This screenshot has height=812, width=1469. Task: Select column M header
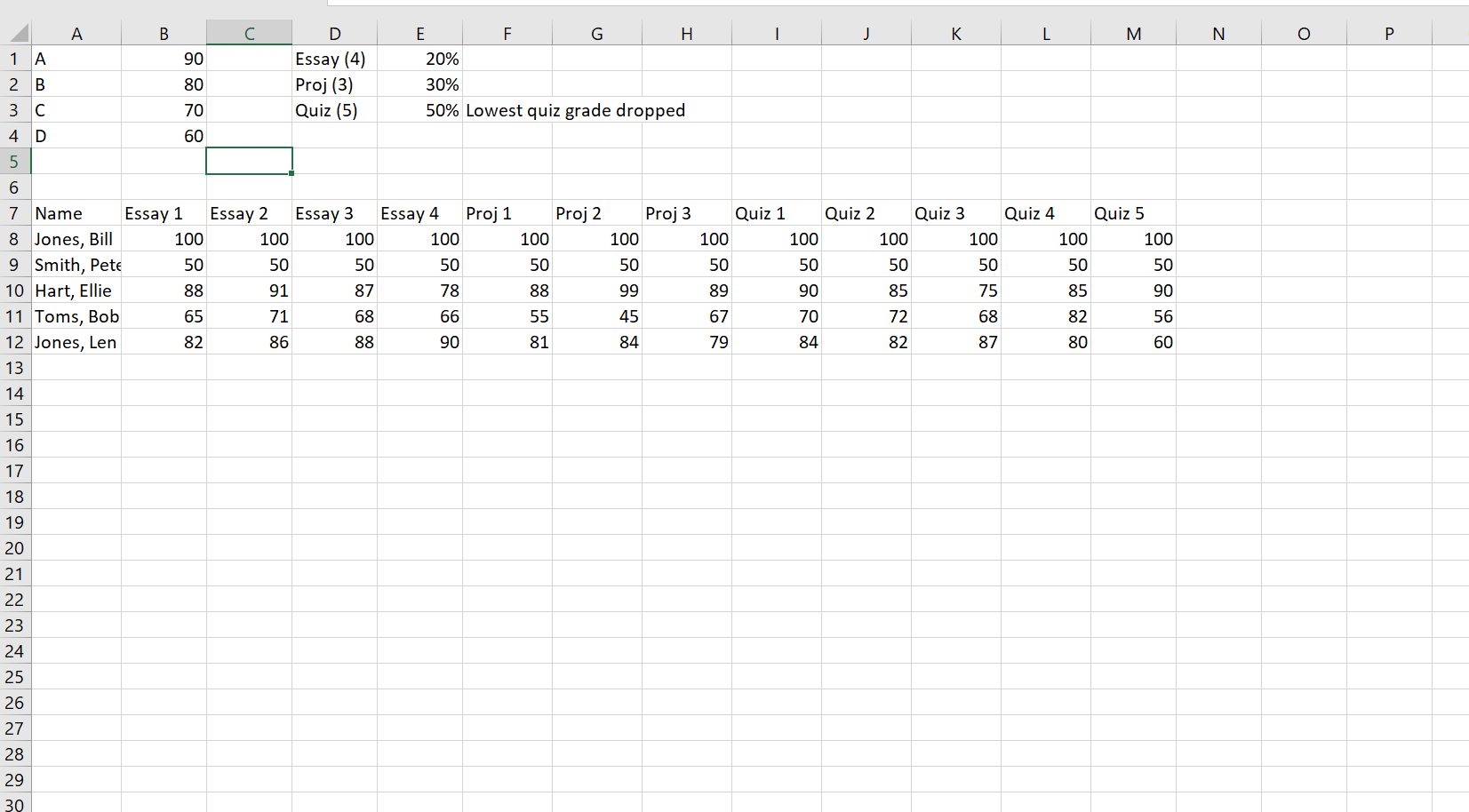[x=1133, y=33]
